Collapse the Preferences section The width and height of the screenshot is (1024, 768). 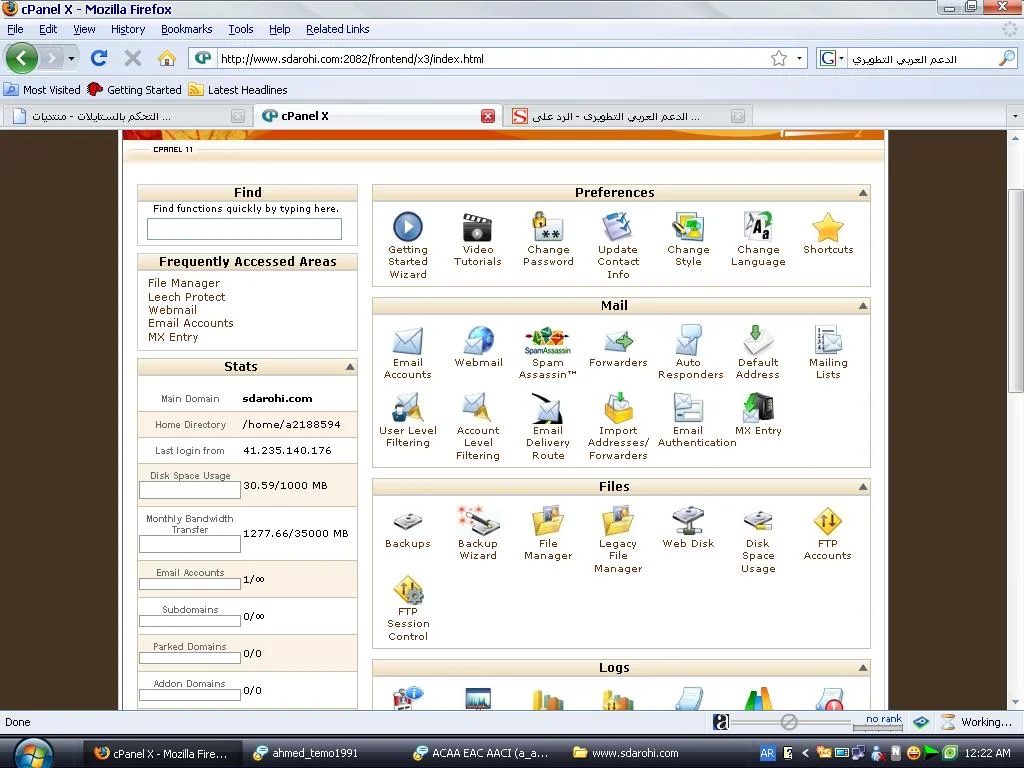(x=863, y=193)
